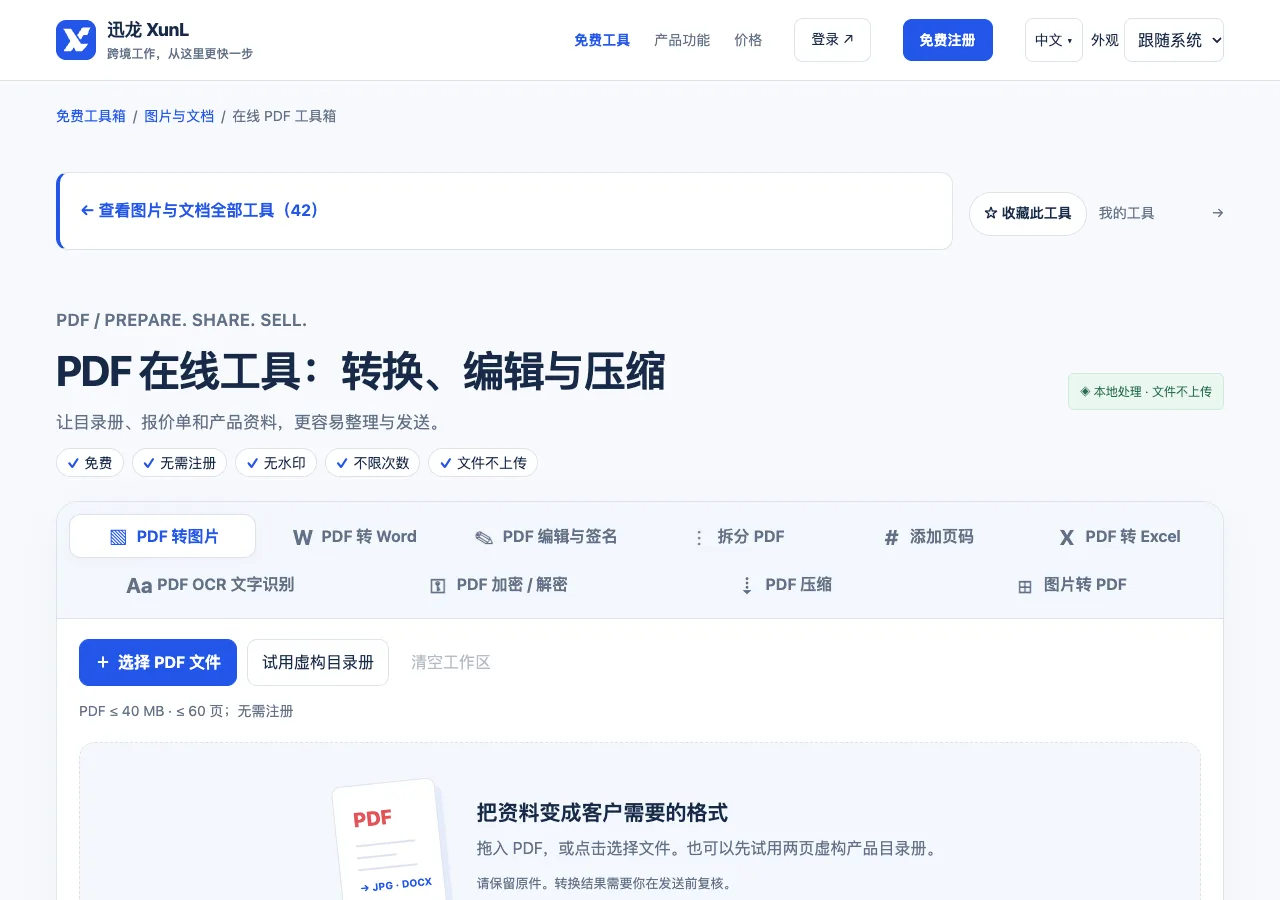This screenshot has width=1280, height=900.
Task: Switch to the PDF OCR 文字识别 tab
Action: pyautogui.click(x=210, y=585)
